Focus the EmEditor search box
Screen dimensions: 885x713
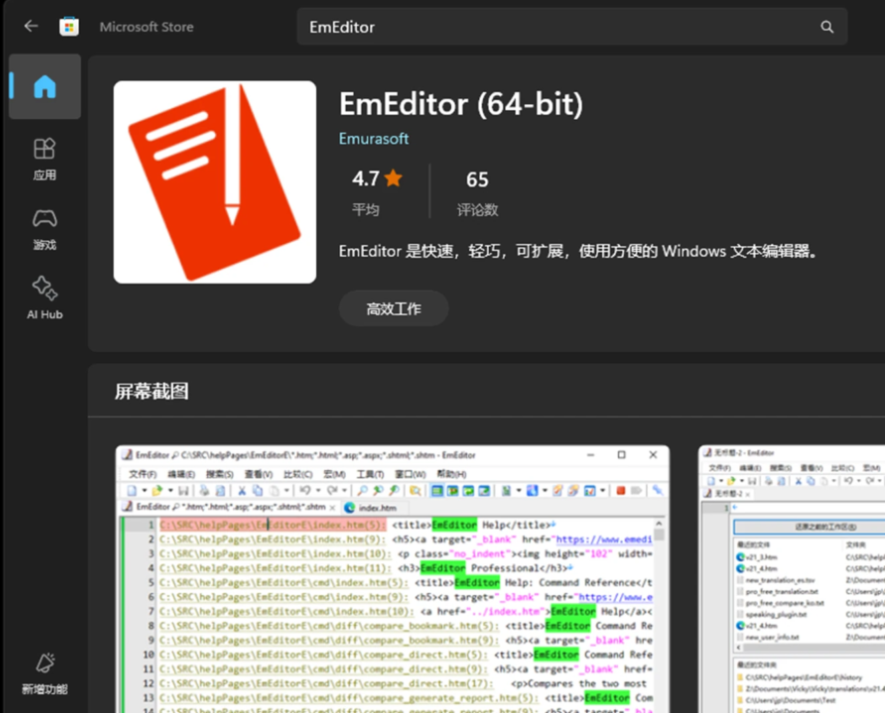click(x=572, y=27)
